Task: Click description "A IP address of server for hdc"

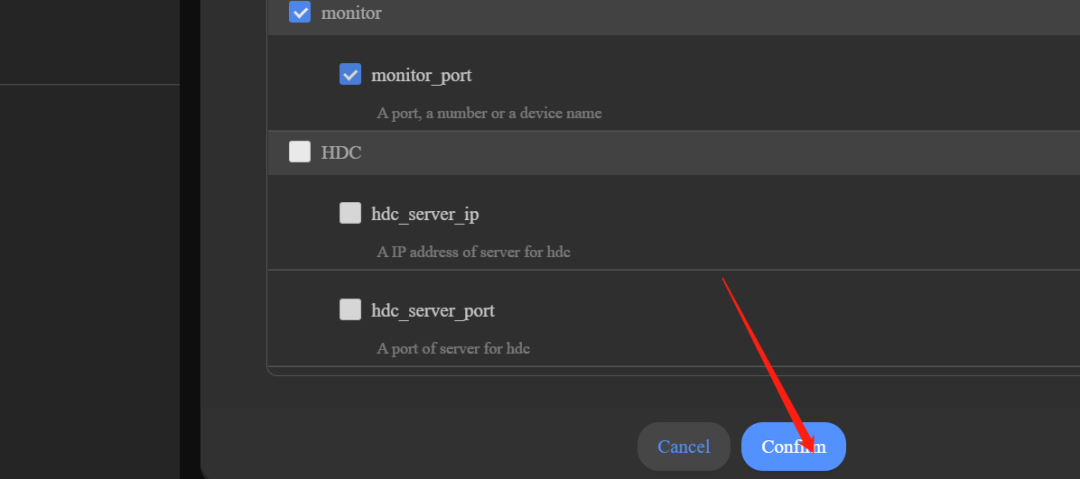Action: (x=473, y=252)
